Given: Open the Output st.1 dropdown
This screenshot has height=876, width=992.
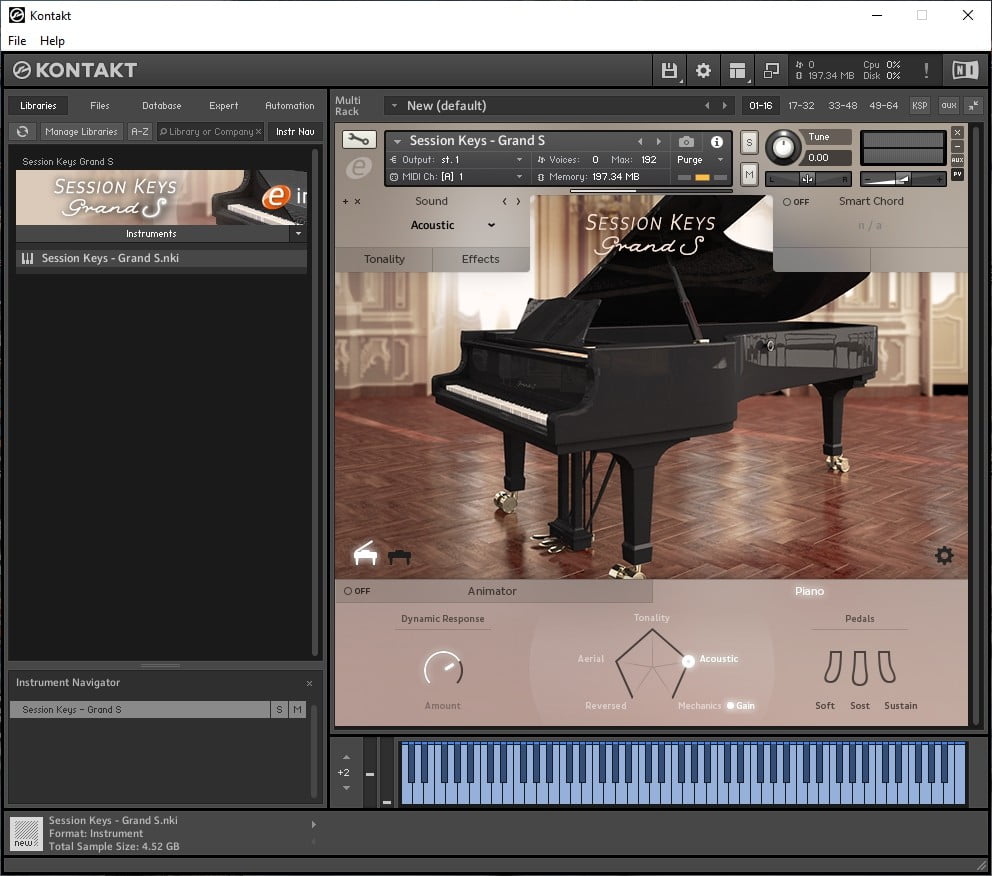Looking at the screenshot, I should 457,159.
